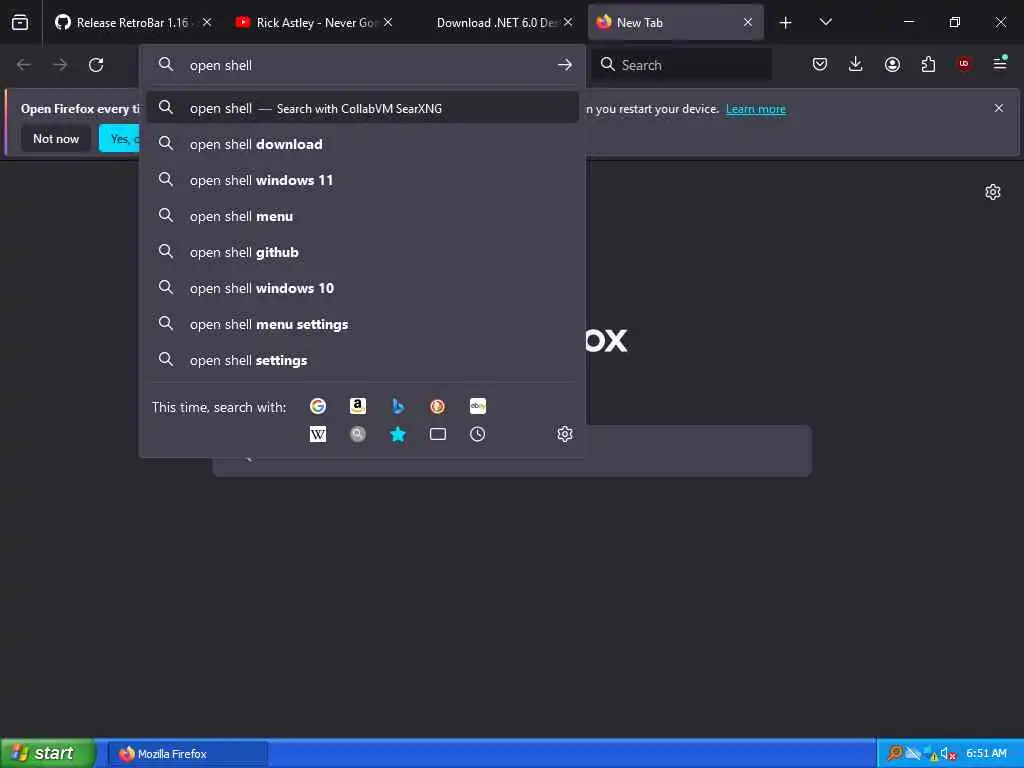Pick the gray magnifier search engine icon
This screenshot has height=768, width=1024.
tap(358, 434)
